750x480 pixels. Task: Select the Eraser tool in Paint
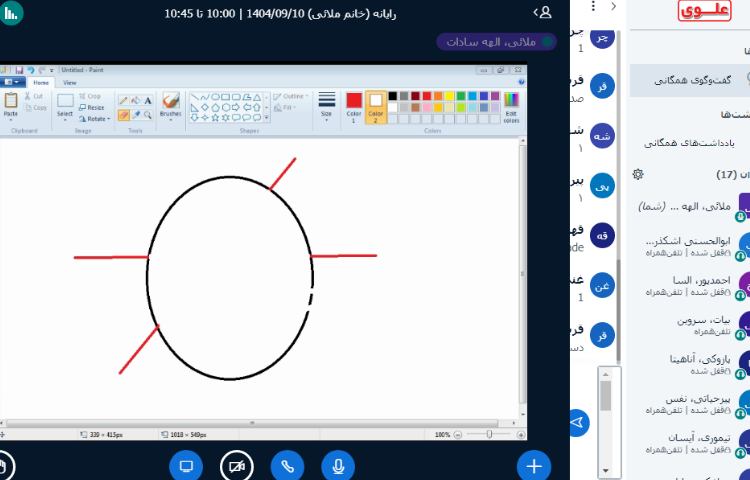pyautogui.click(x=124, y=115)
